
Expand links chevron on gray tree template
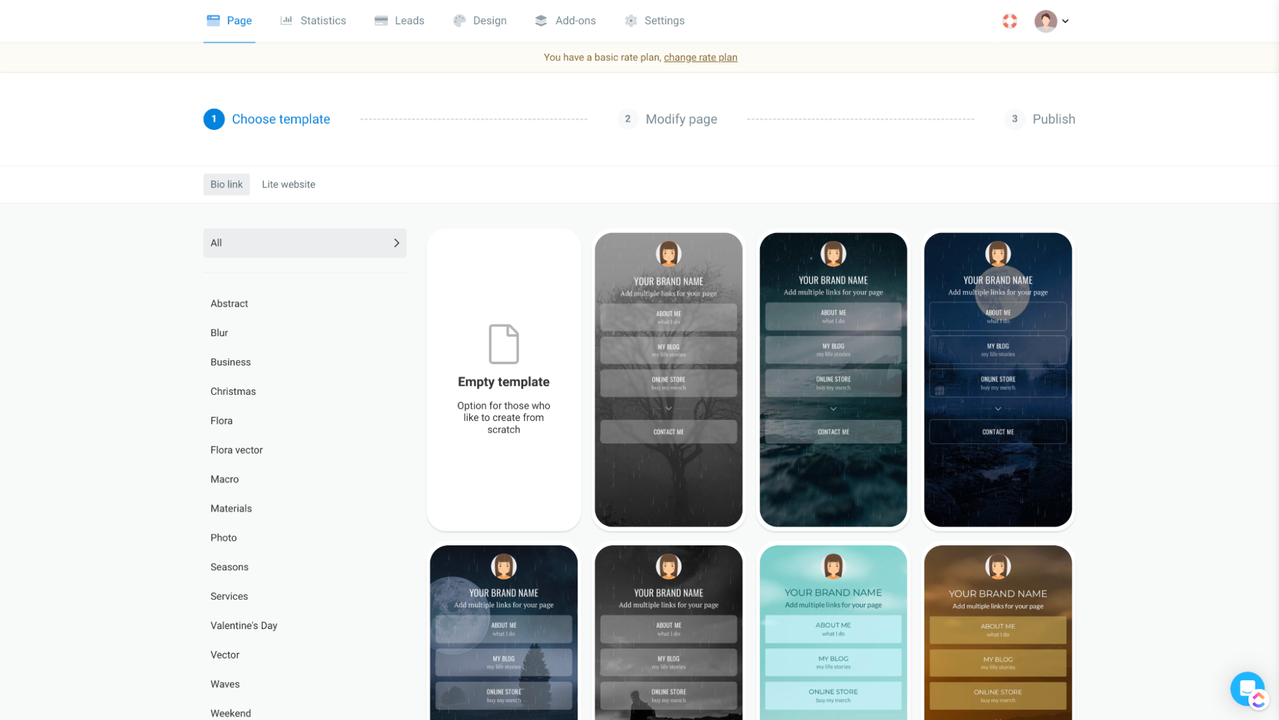click(668, 408)
